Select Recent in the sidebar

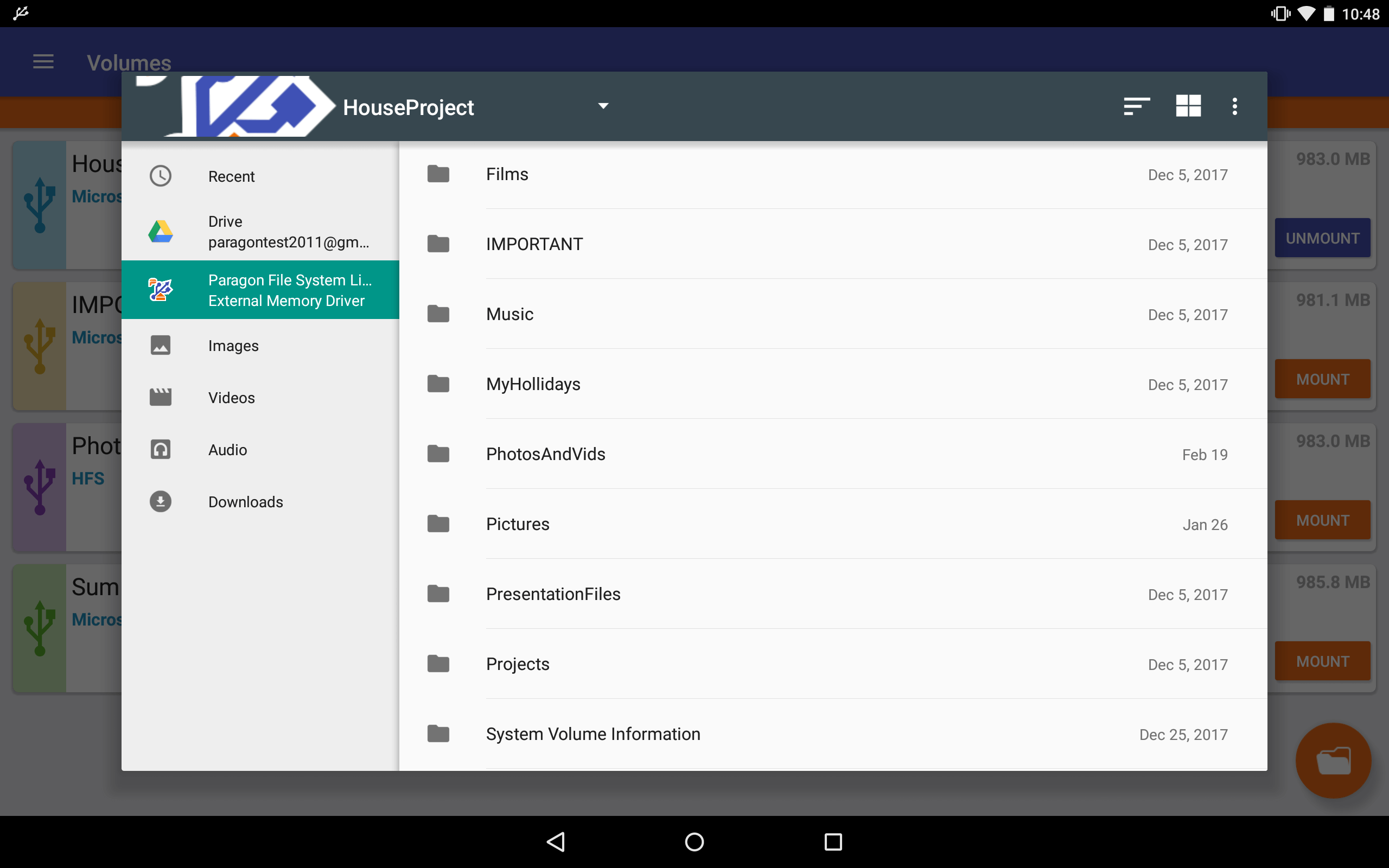(x=260, y=176)
